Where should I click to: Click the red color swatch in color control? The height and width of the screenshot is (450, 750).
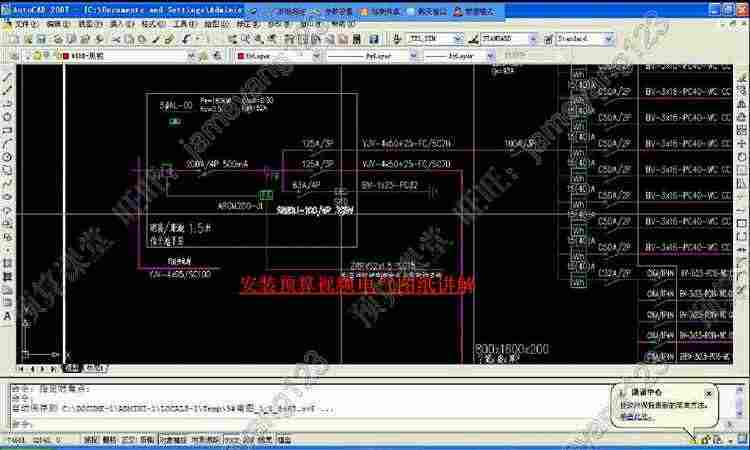pos(241,56)
